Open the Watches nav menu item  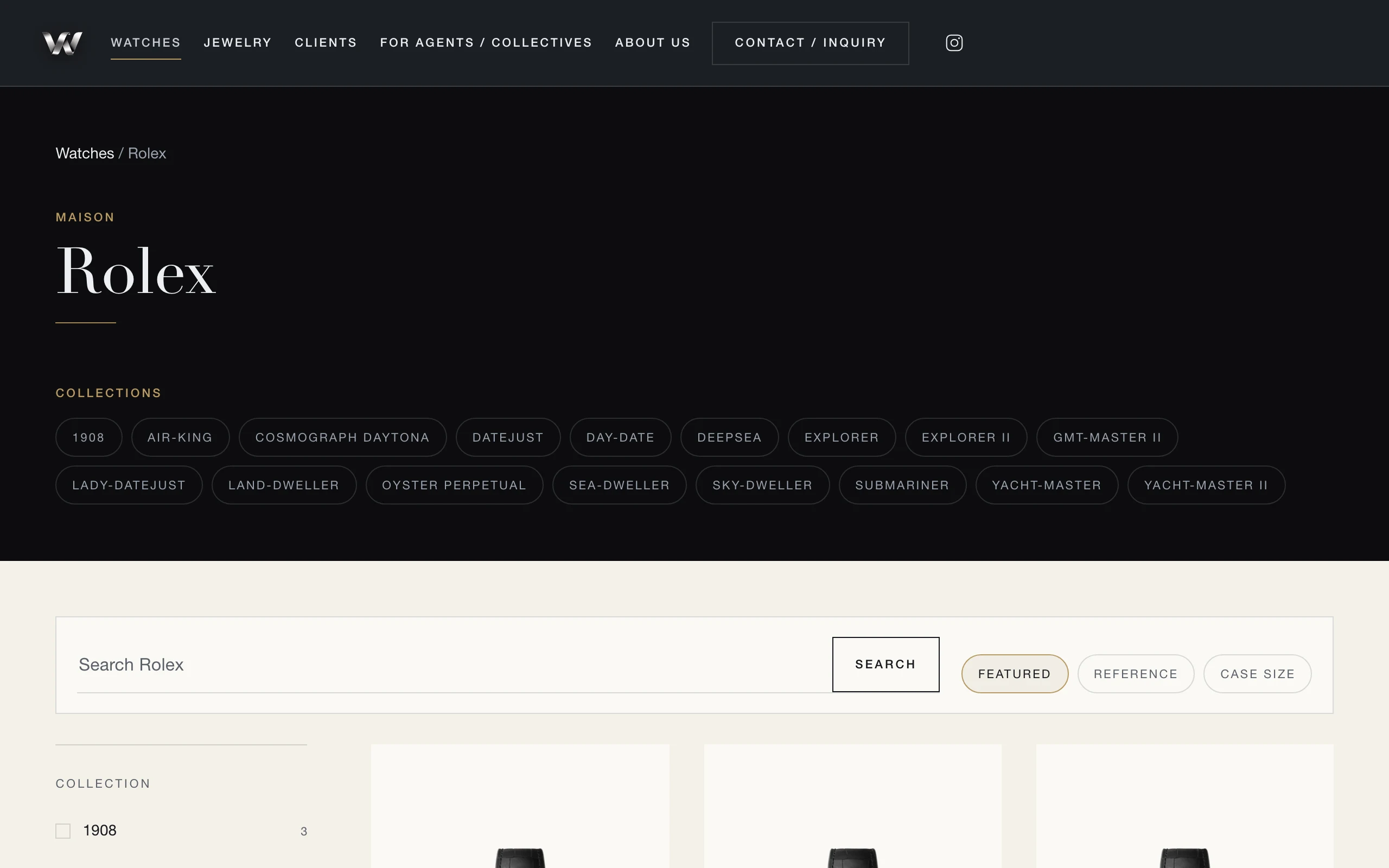(146, 43)
